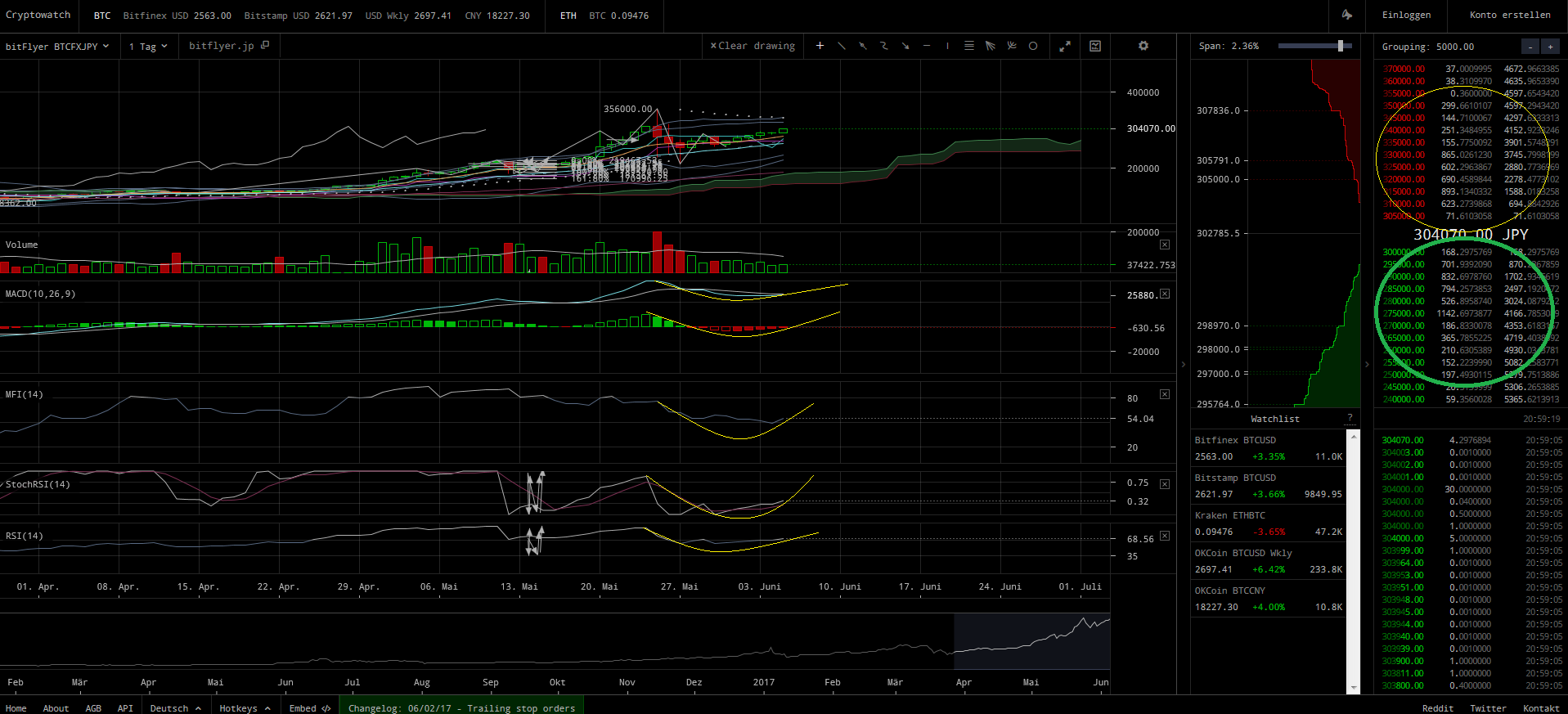1568x714 pixels.
Task: Click watchlist scrollbar up arrow
Action: point(1354,436)
